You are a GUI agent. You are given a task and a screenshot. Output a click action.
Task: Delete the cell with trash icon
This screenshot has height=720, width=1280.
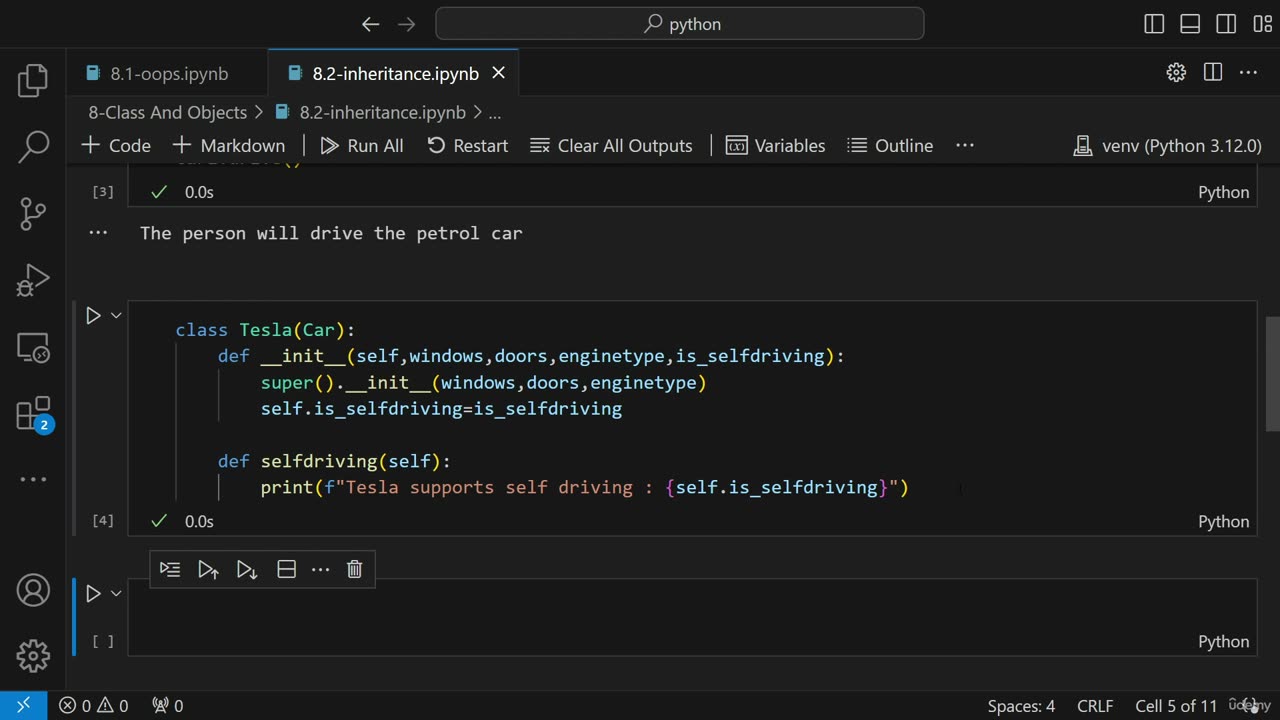pos(354,569)
